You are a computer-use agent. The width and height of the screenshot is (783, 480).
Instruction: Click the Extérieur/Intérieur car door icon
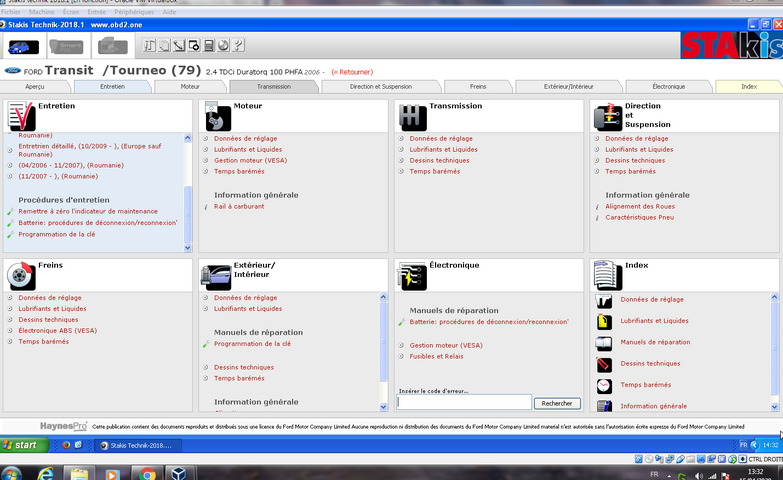pyautogui.click(x=216, y=277)
